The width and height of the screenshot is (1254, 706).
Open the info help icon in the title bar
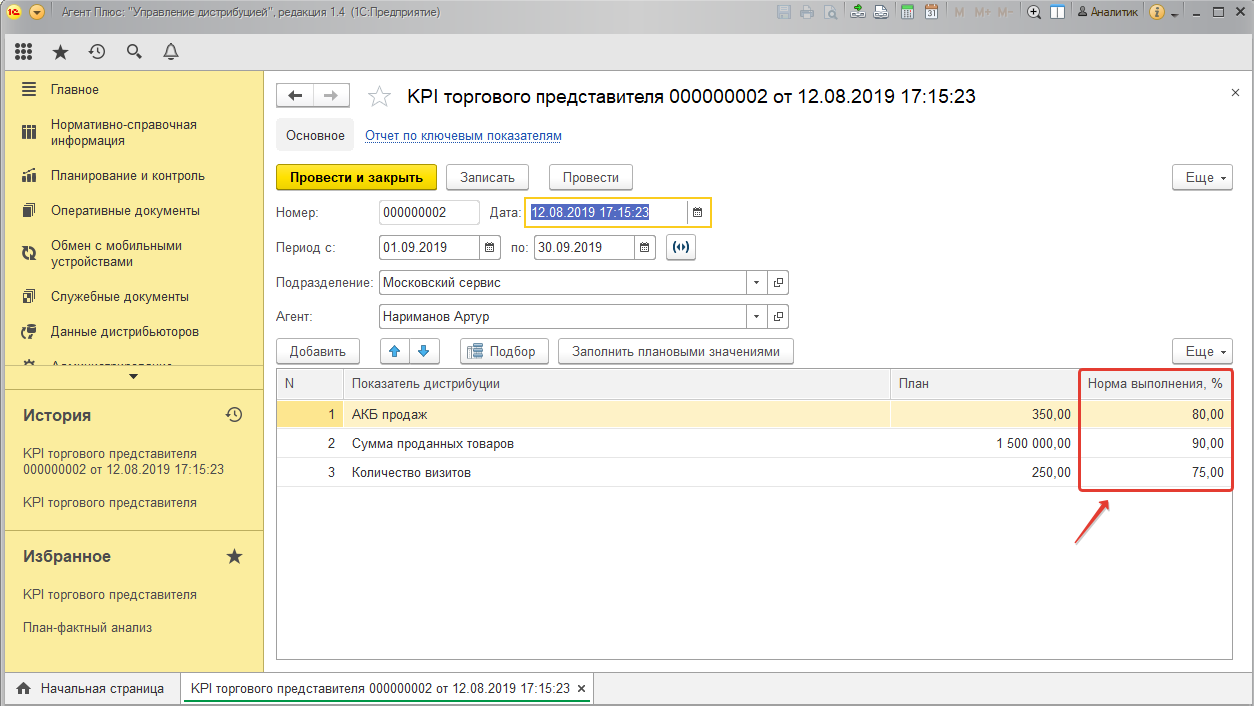pyautogui.click(x=1157, y=12)
